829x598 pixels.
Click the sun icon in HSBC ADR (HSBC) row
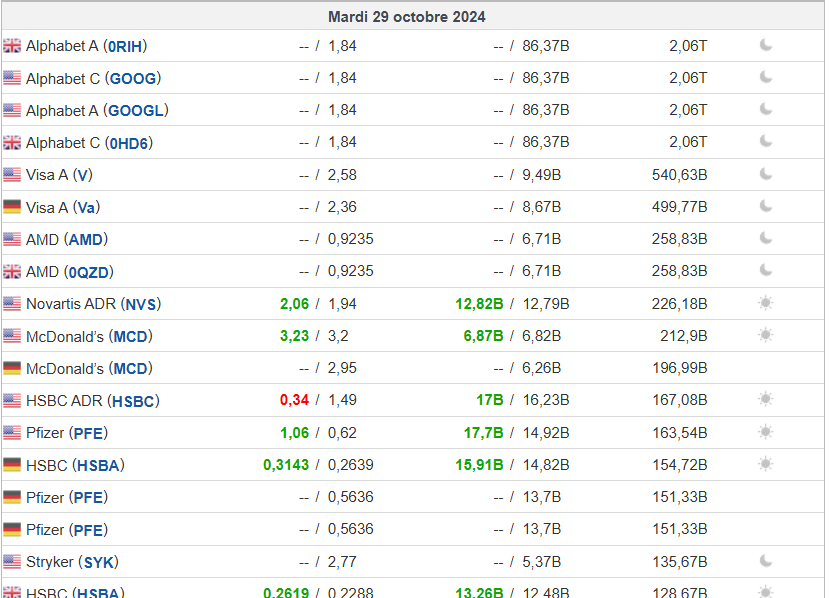pos(766,400)
